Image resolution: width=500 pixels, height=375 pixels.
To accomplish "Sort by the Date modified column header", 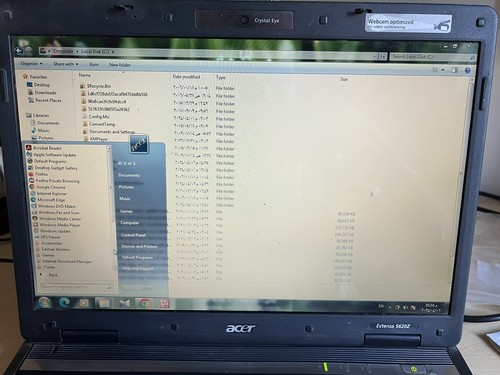I will tap(186, 77).
